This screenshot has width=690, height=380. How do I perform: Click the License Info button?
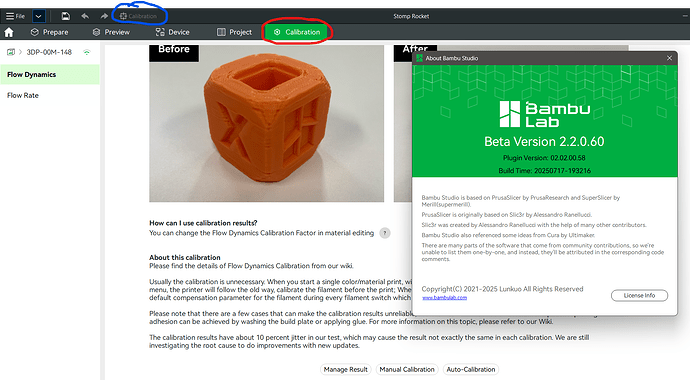pos(639,296)
